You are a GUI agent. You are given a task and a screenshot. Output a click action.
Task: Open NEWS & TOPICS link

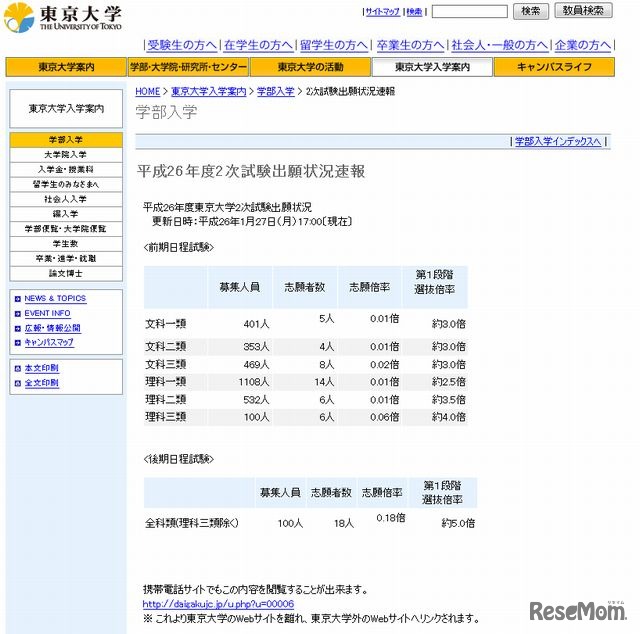click(55, 299)
